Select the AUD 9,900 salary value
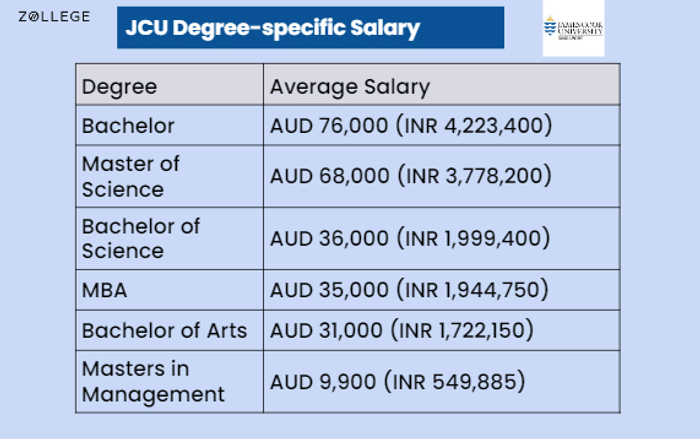Image resolution: width=700 pixels, height=439 pixels. click(x=323, y=382)
